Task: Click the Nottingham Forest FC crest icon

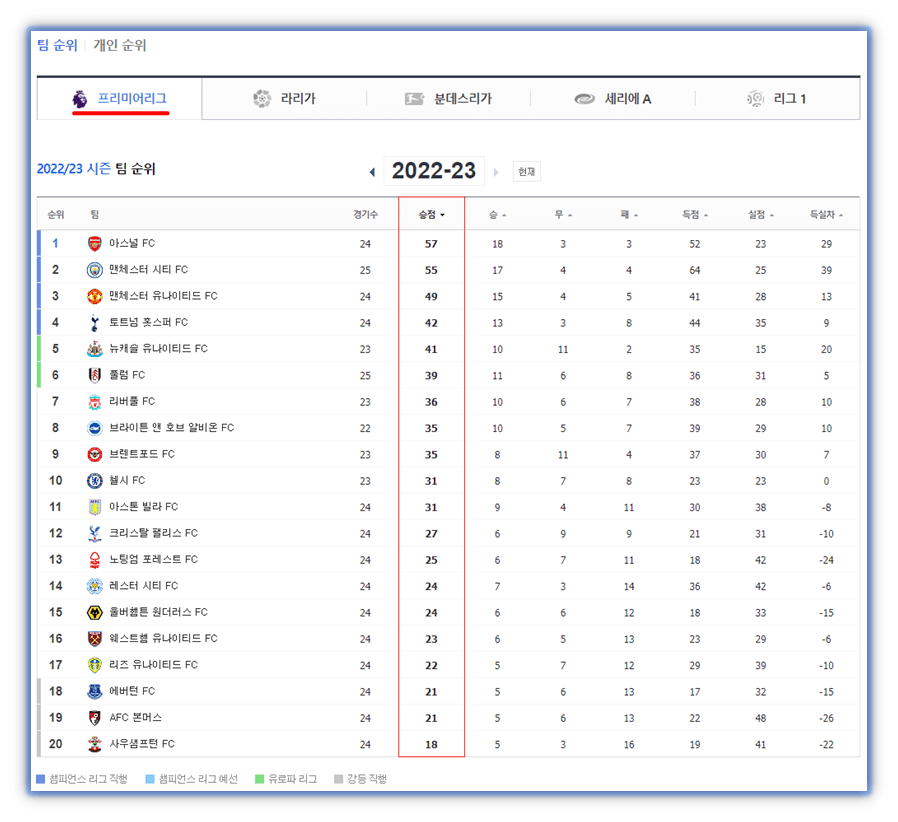Action: pos(94,560)
